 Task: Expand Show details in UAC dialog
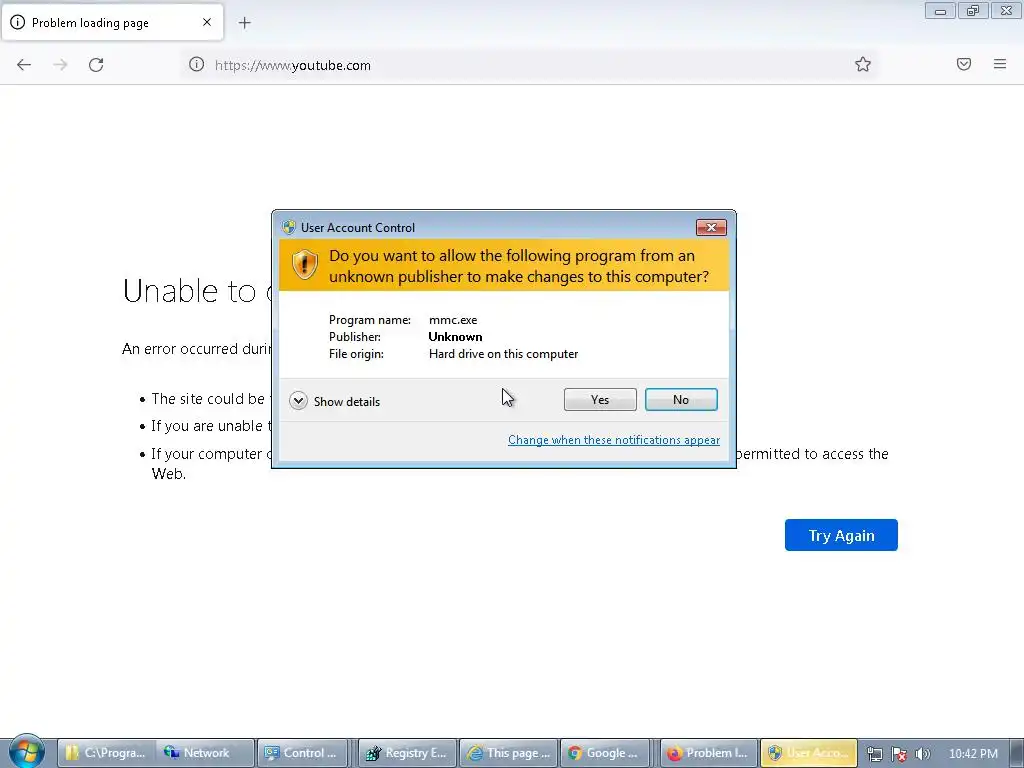coord(335,401)
